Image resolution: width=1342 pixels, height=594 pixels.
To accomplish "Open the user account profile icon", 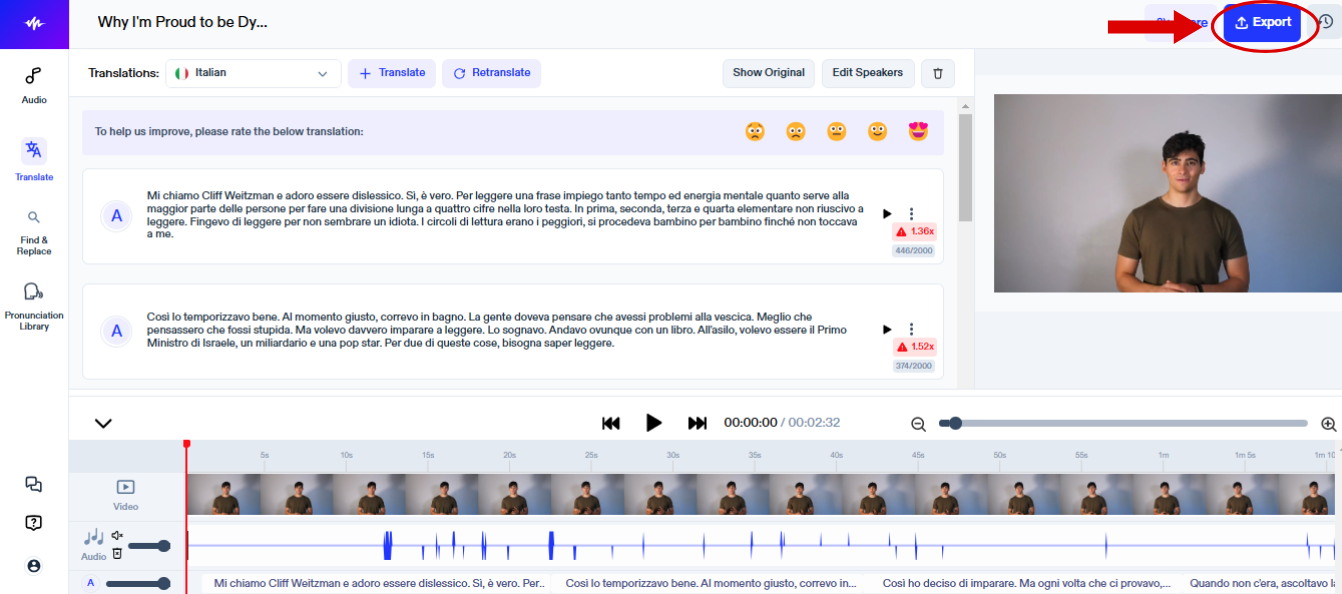I will (x=34, y=565).
